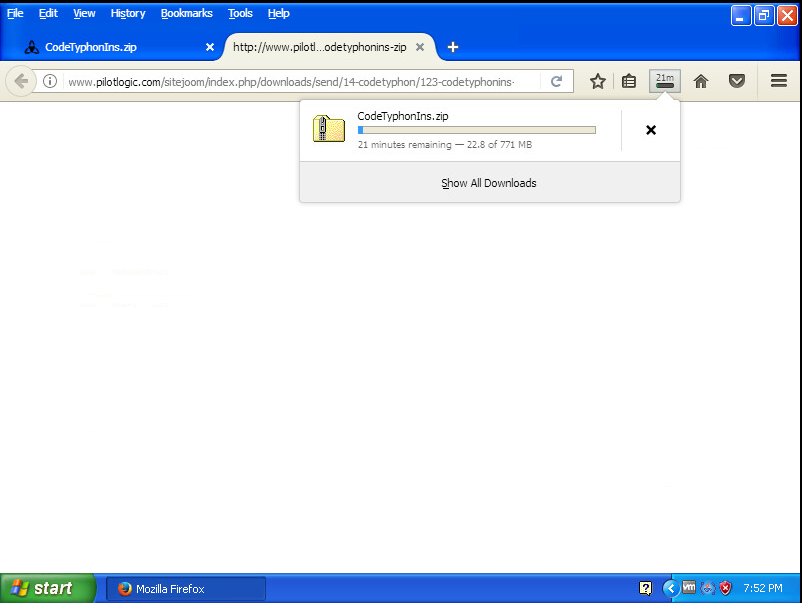Open a new tab with plus button
The image size is (802, 603).
click(453, 47)
